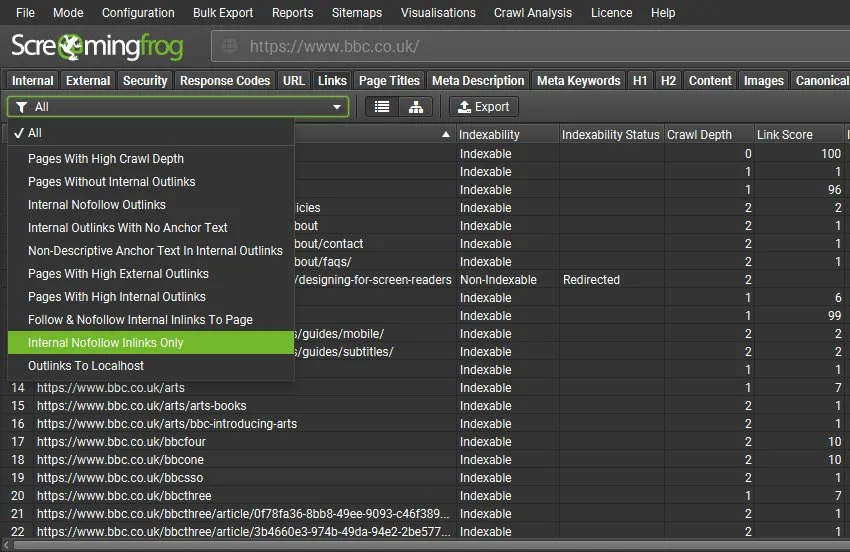Click the Screaming Frog logo
Image resolution: width=850 pixels, height=552 pixels.
point(97,47)
